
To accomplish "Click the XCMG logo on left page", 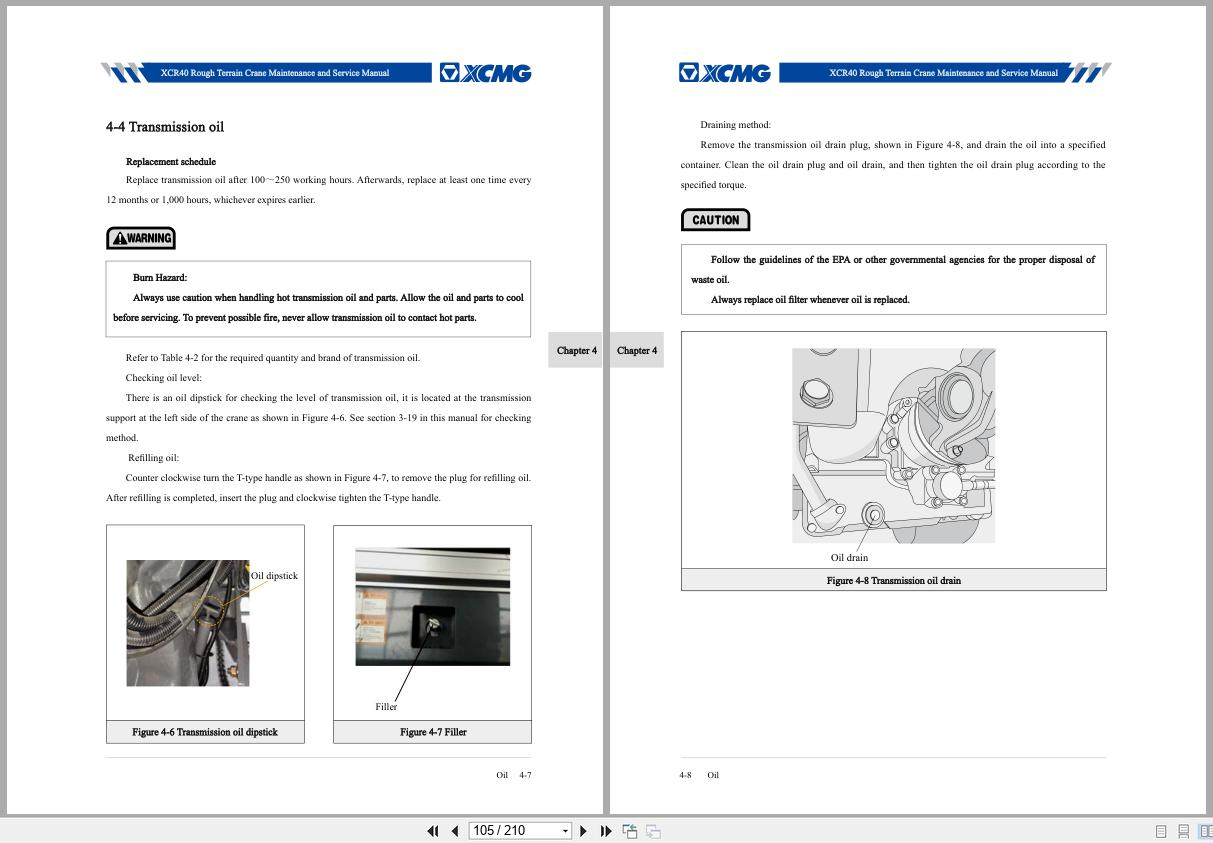I will pyautogui.click(x=485, y=73).
